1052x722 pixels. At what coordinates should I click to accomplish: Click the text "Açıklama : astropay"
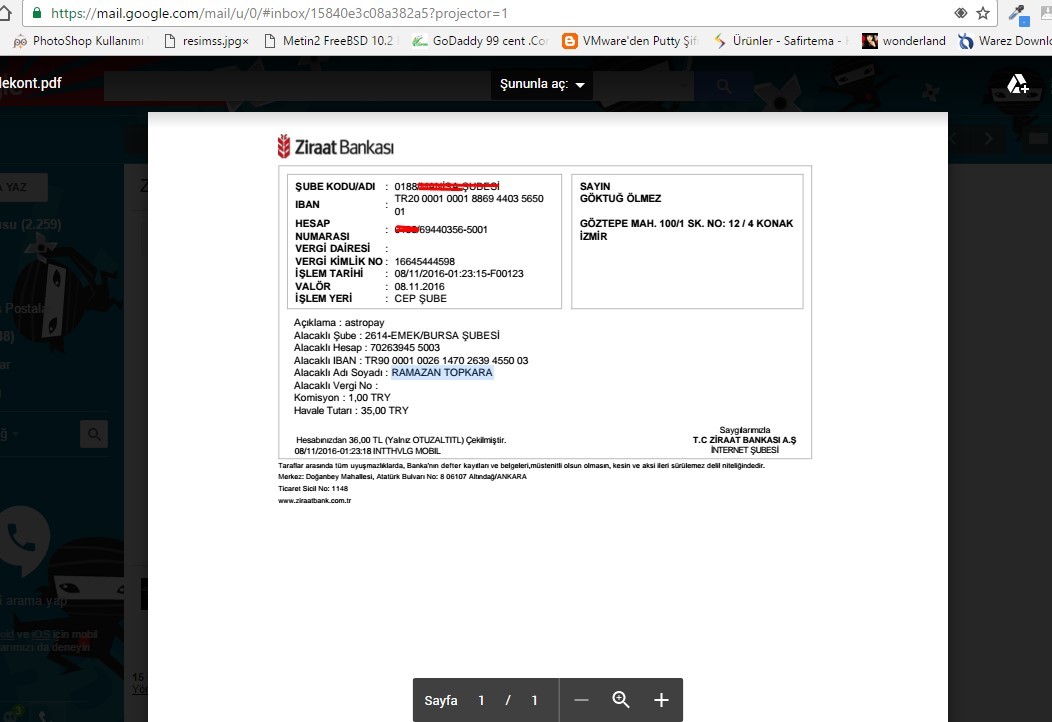coord(339,323)
